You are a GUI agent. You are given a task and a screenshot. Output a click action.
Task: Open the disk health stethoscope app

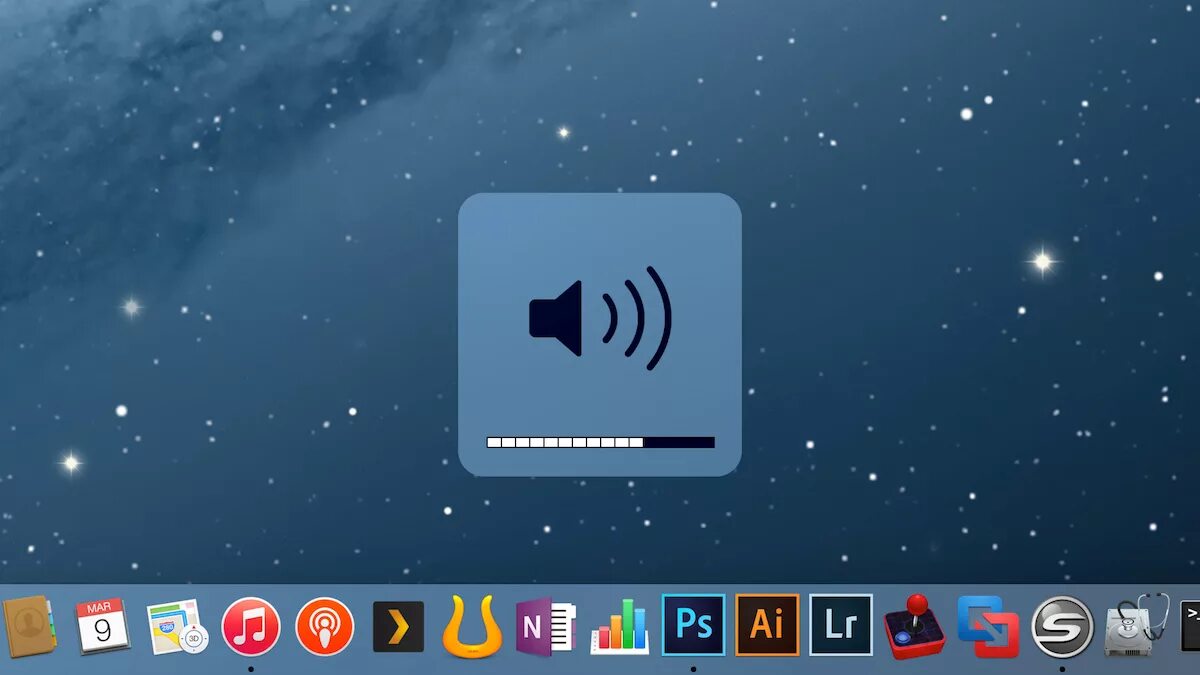point(1128,628)
